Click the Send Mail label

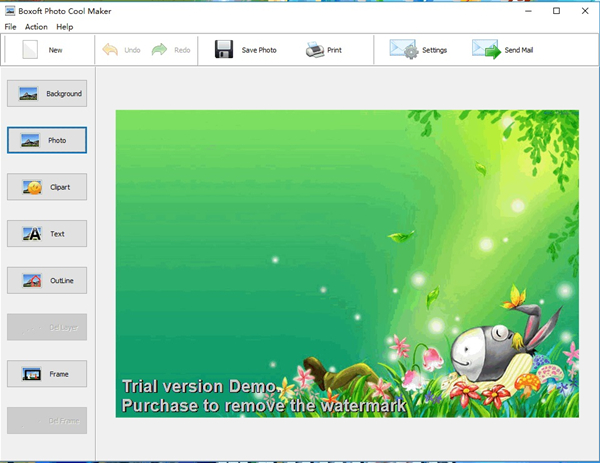519,50
